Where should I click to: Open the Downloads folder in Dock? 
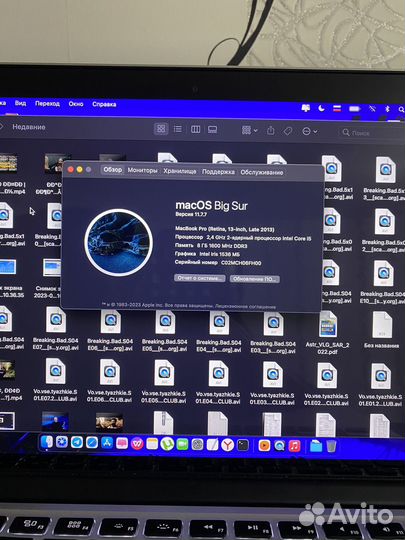(316, 447)
